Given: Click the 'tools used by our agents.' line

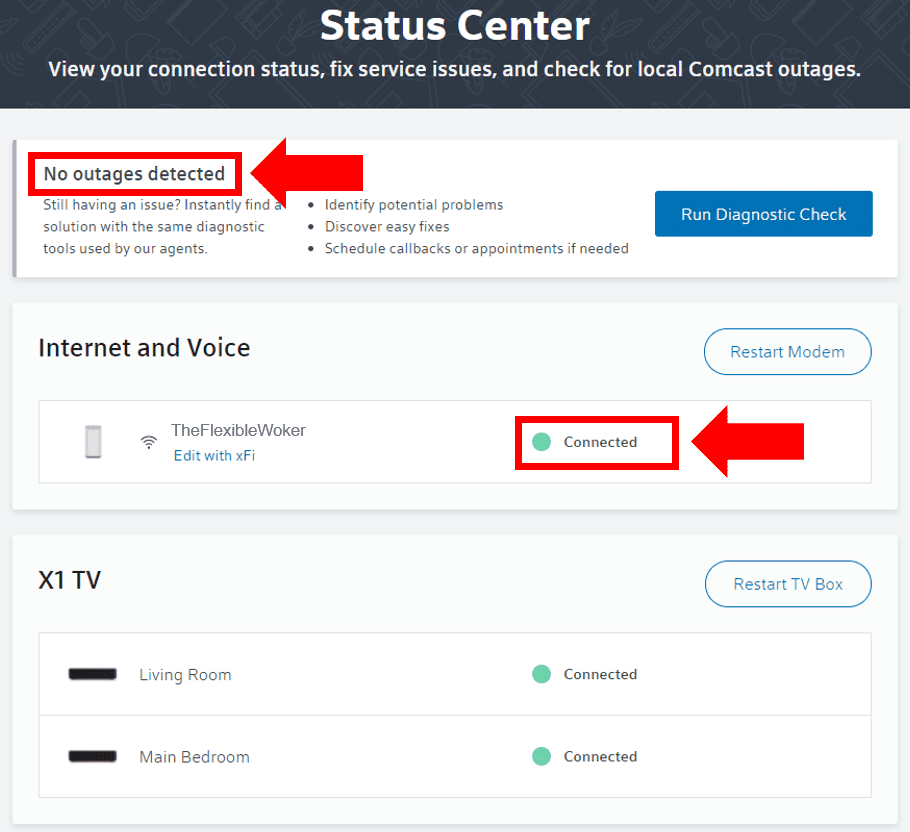Looking at the screenshot, I should point(125,248).
